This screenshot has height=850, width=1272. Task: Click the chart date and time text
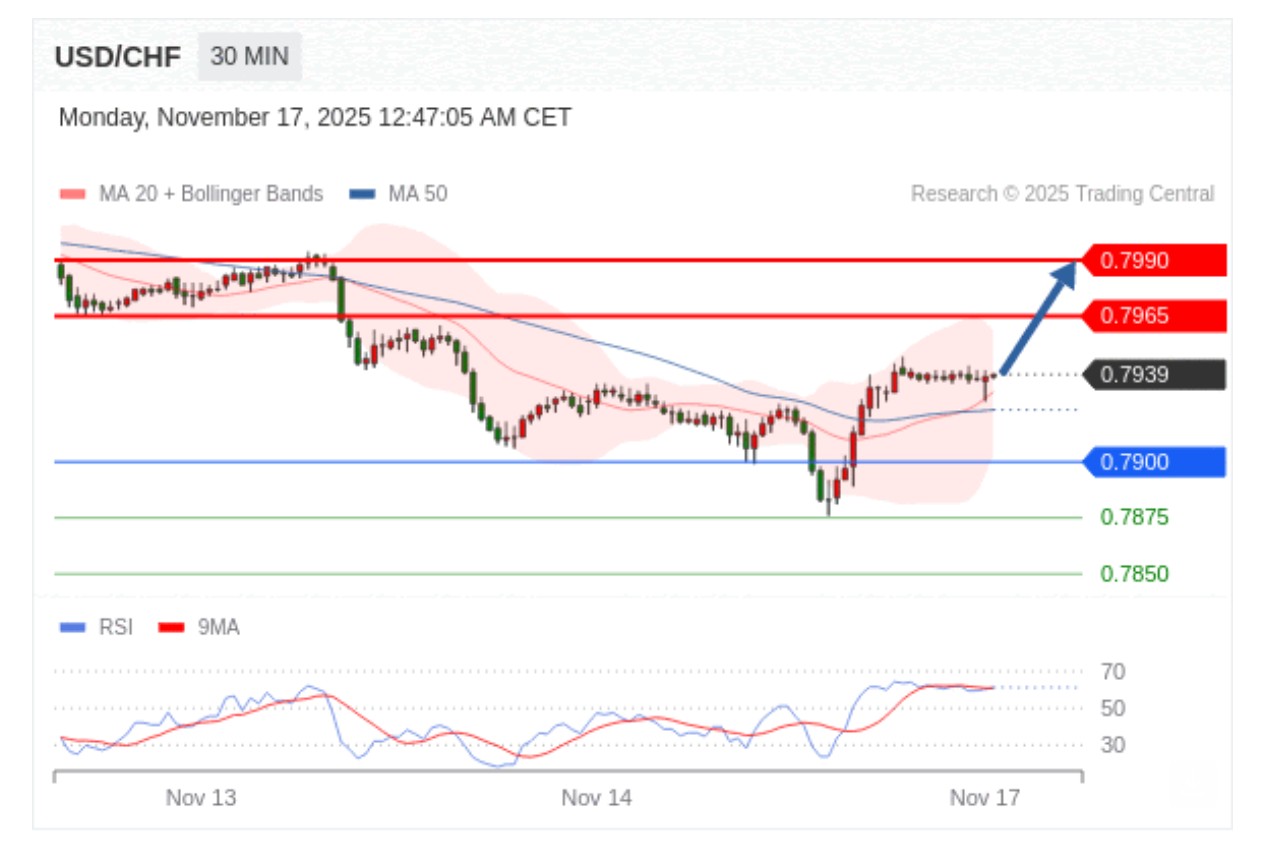pos(315,118)
